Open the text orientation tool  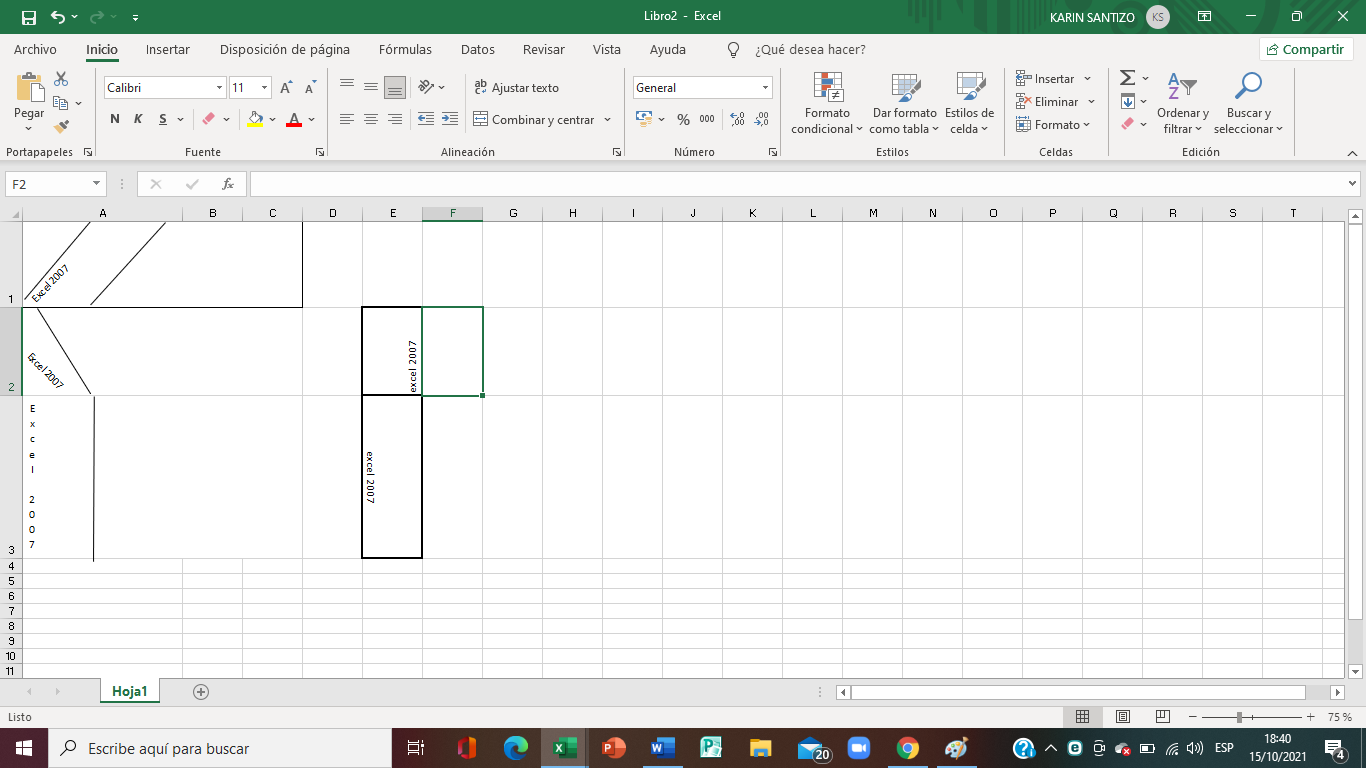[426, 87]
